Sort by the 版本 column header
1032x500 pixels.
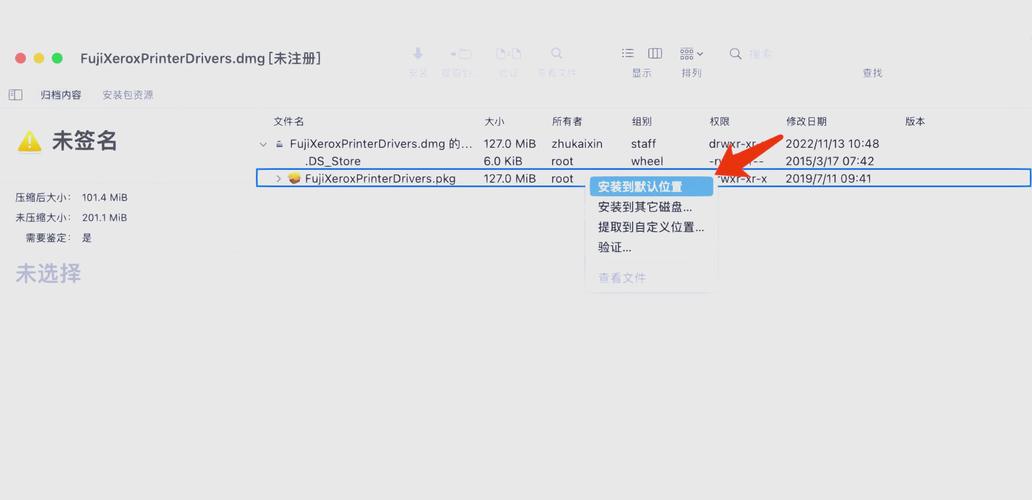(916, 122)
